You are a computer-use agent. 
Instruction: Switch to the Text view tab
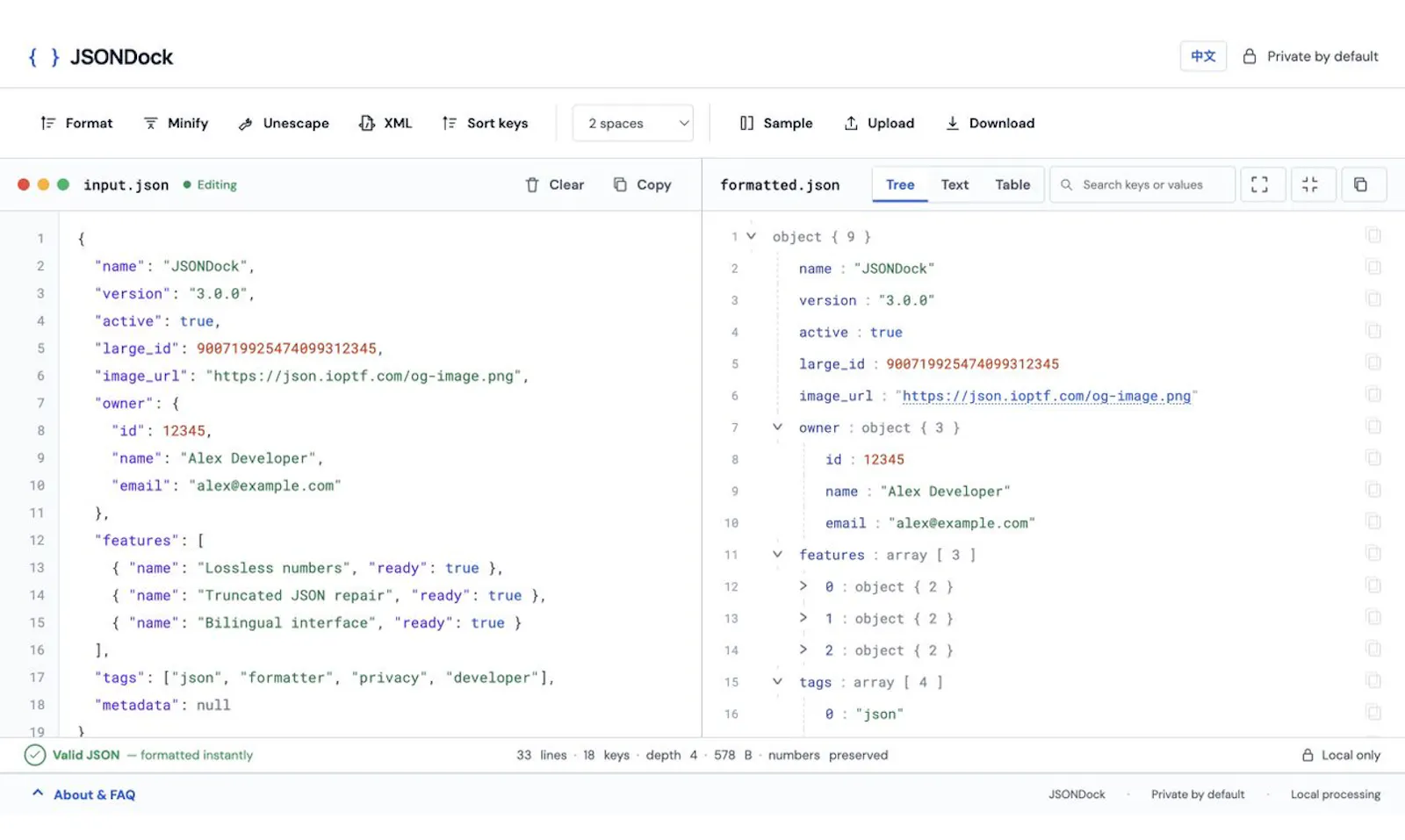tap(955, 184)
